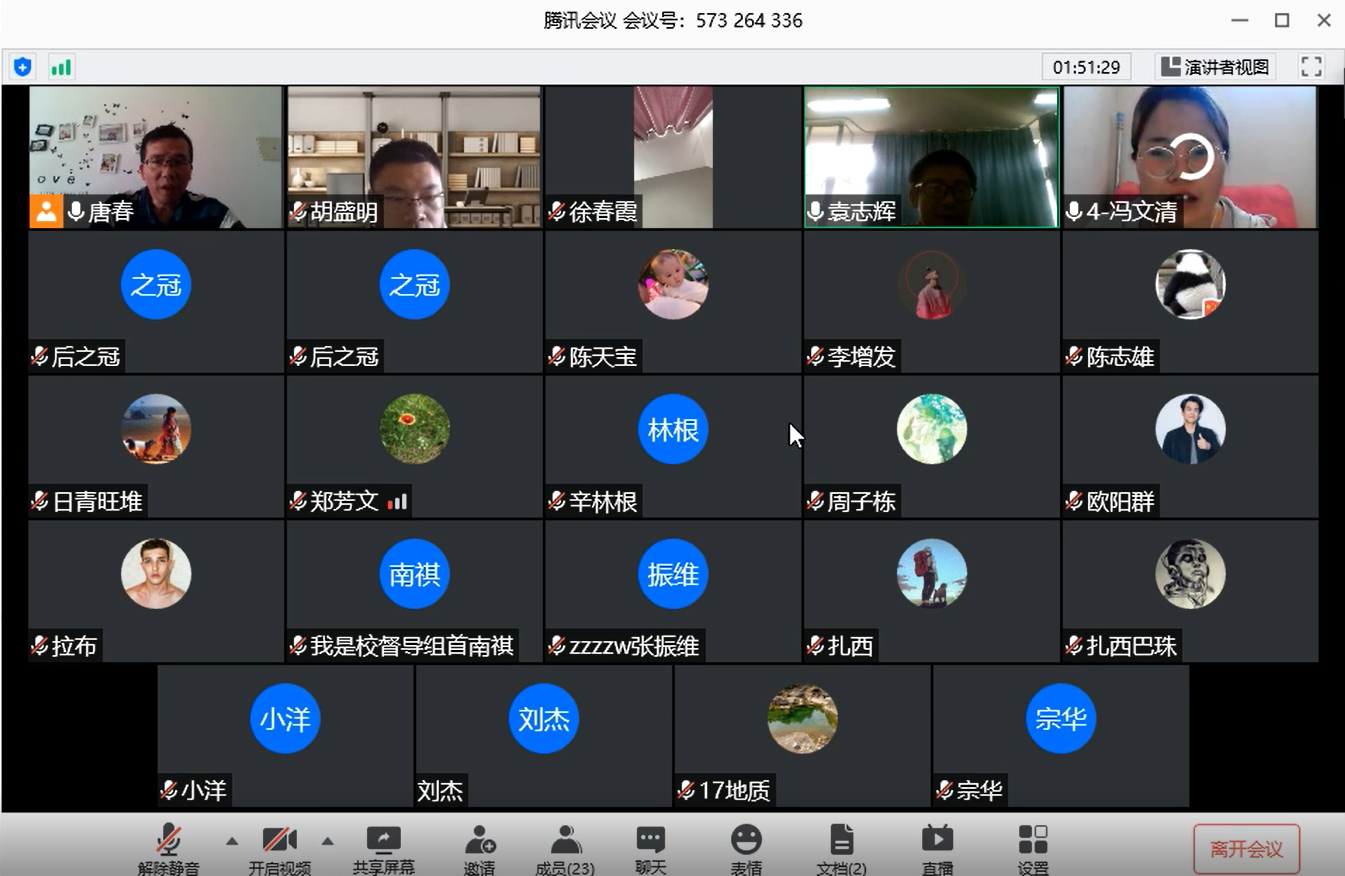Click the meeting timer 01:51:29
Image resolution: width=1345 pixels, height=876 pixels.
tap(1086, 67)
